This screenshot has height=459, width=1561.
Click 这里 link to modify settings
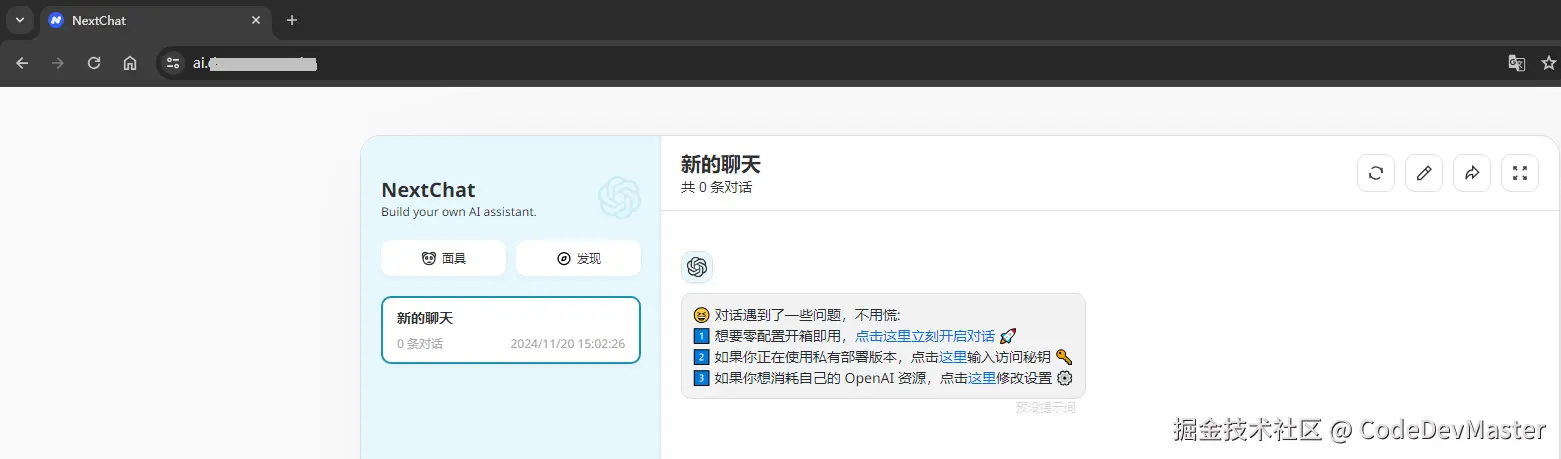982,378
